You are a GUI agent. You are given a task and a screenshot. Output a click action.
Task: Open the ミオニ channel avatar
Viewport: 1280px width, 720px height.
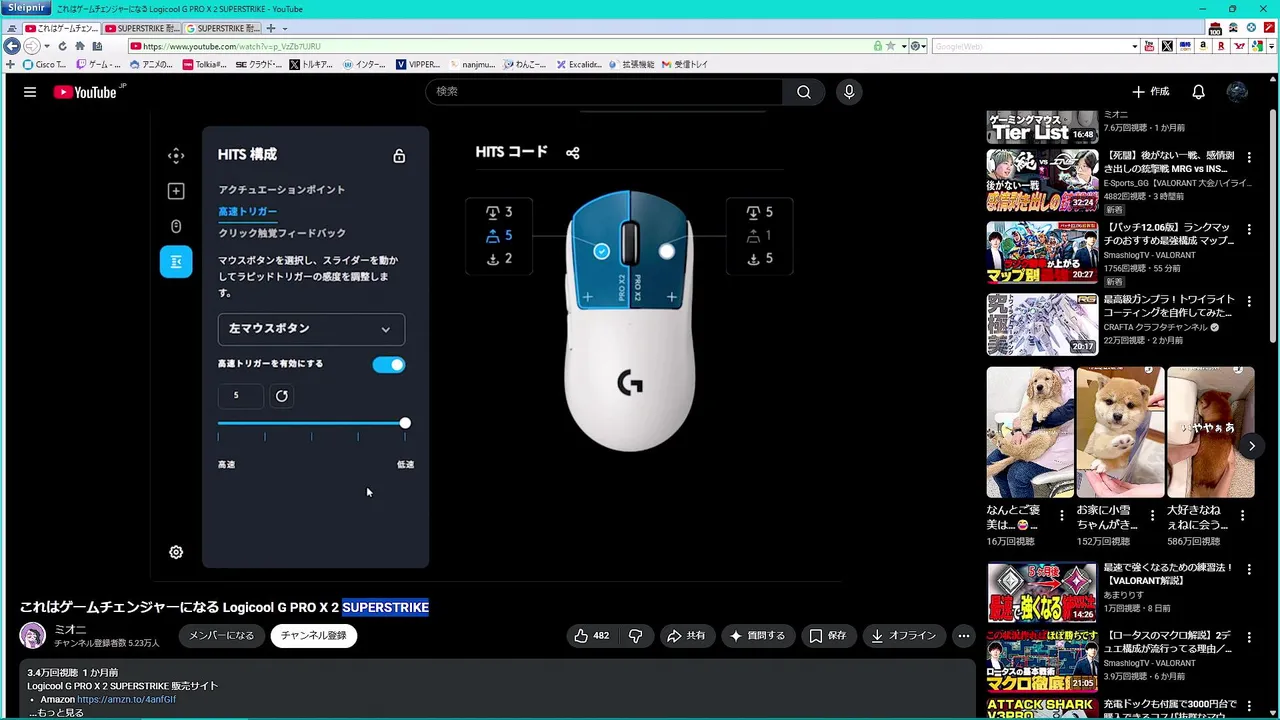[x=33, y=635]
